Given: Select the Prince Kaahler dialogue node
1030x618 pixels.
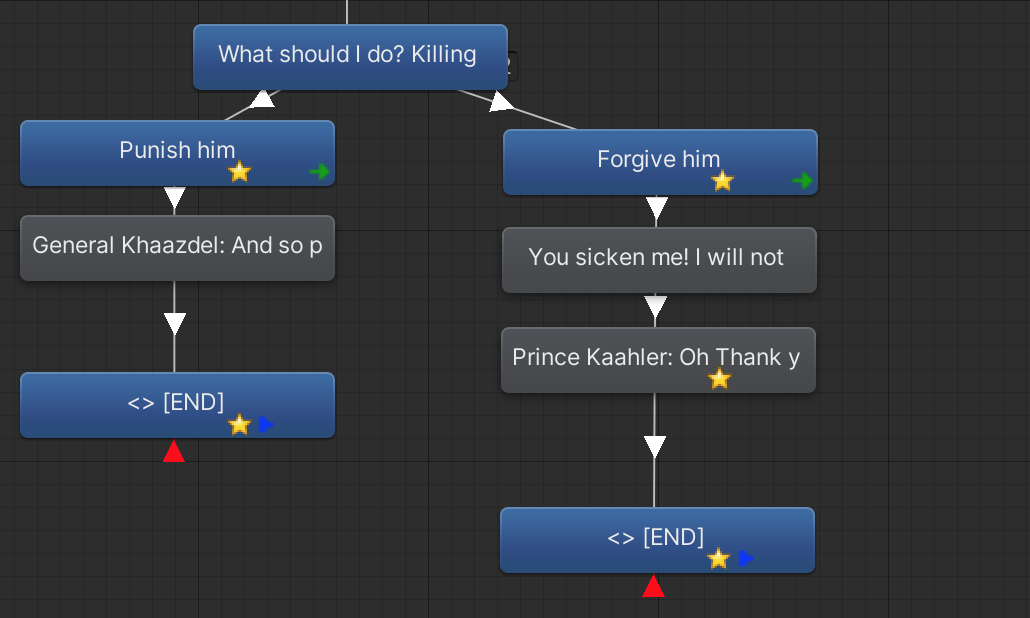Looking at the screenshot, I should [x=658, y=361].
